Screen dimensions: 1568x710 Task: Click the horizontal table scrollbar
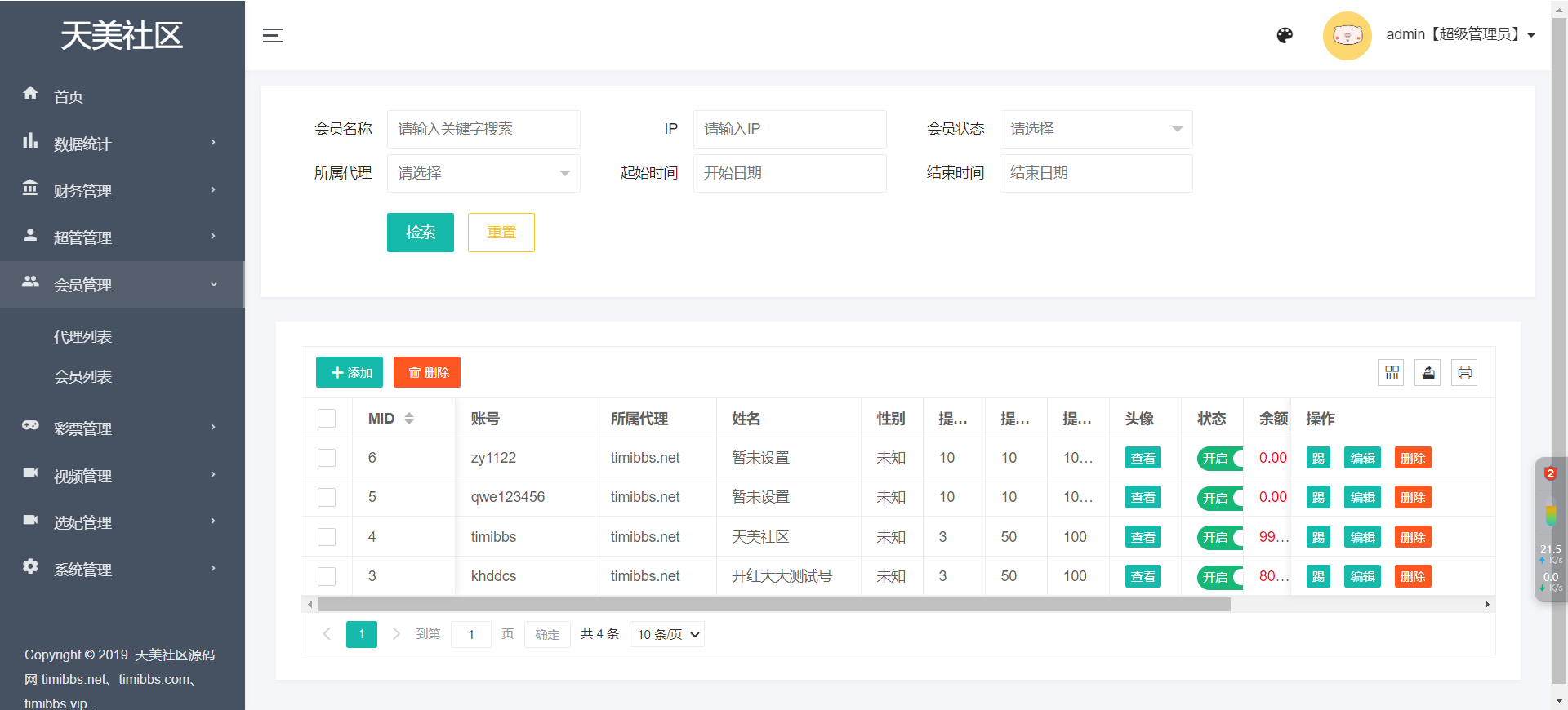click(773, 605)
